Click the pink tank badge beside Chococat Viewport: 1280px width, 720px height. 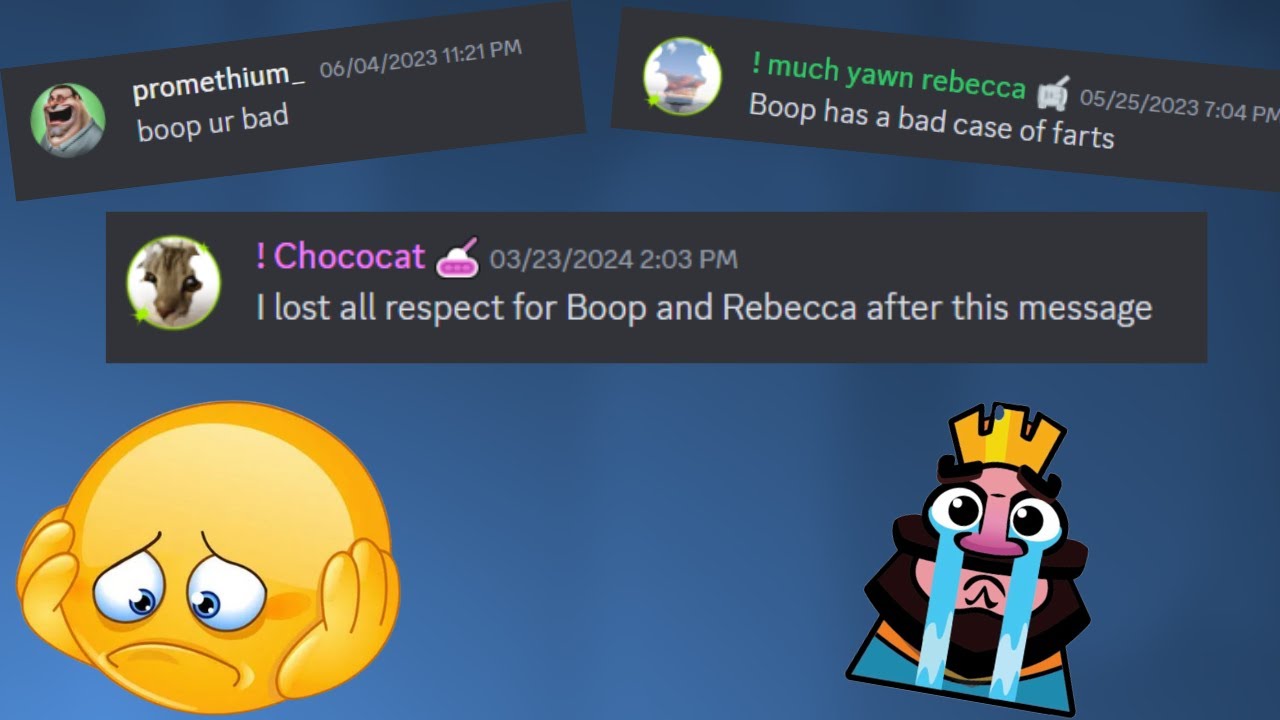[457, 257]
